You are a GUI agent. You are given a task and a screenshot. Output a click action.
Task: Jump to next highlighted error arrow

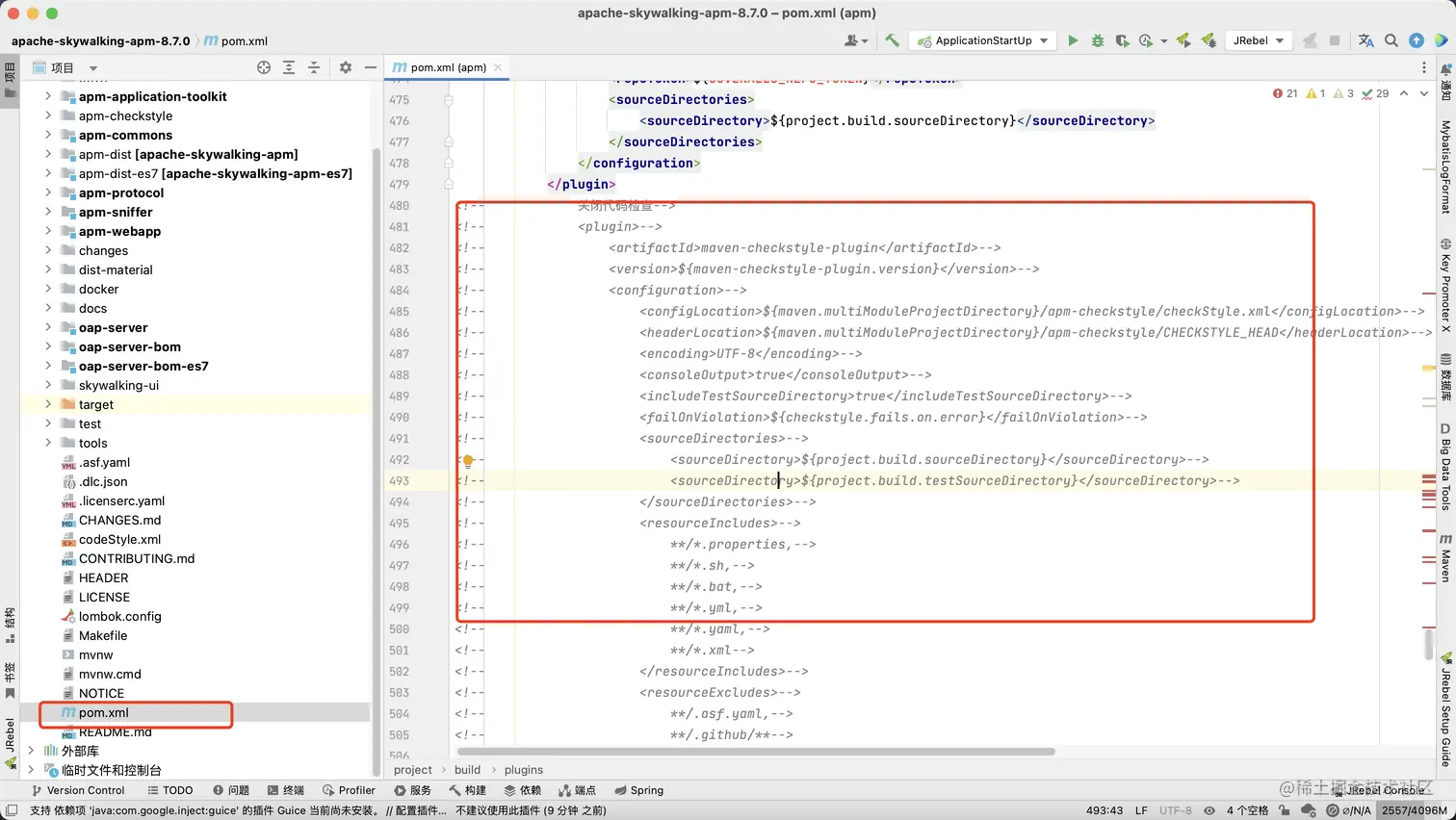pyautogui.click(x=1424, y=93)
